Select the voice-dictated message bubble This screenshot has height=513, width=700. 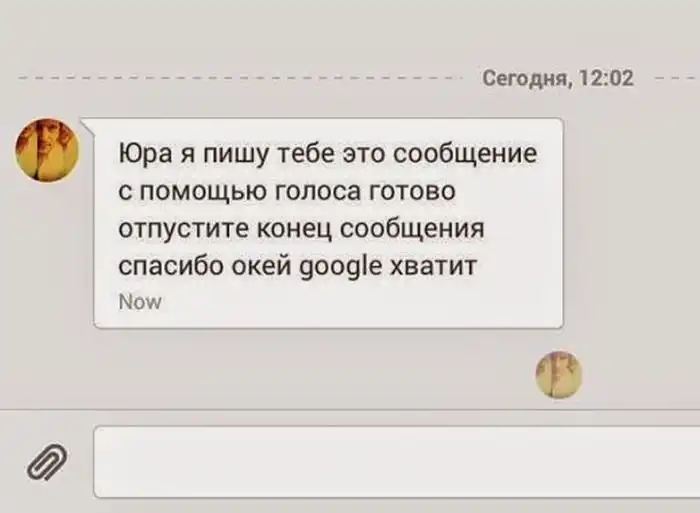[x=329, y=223]
